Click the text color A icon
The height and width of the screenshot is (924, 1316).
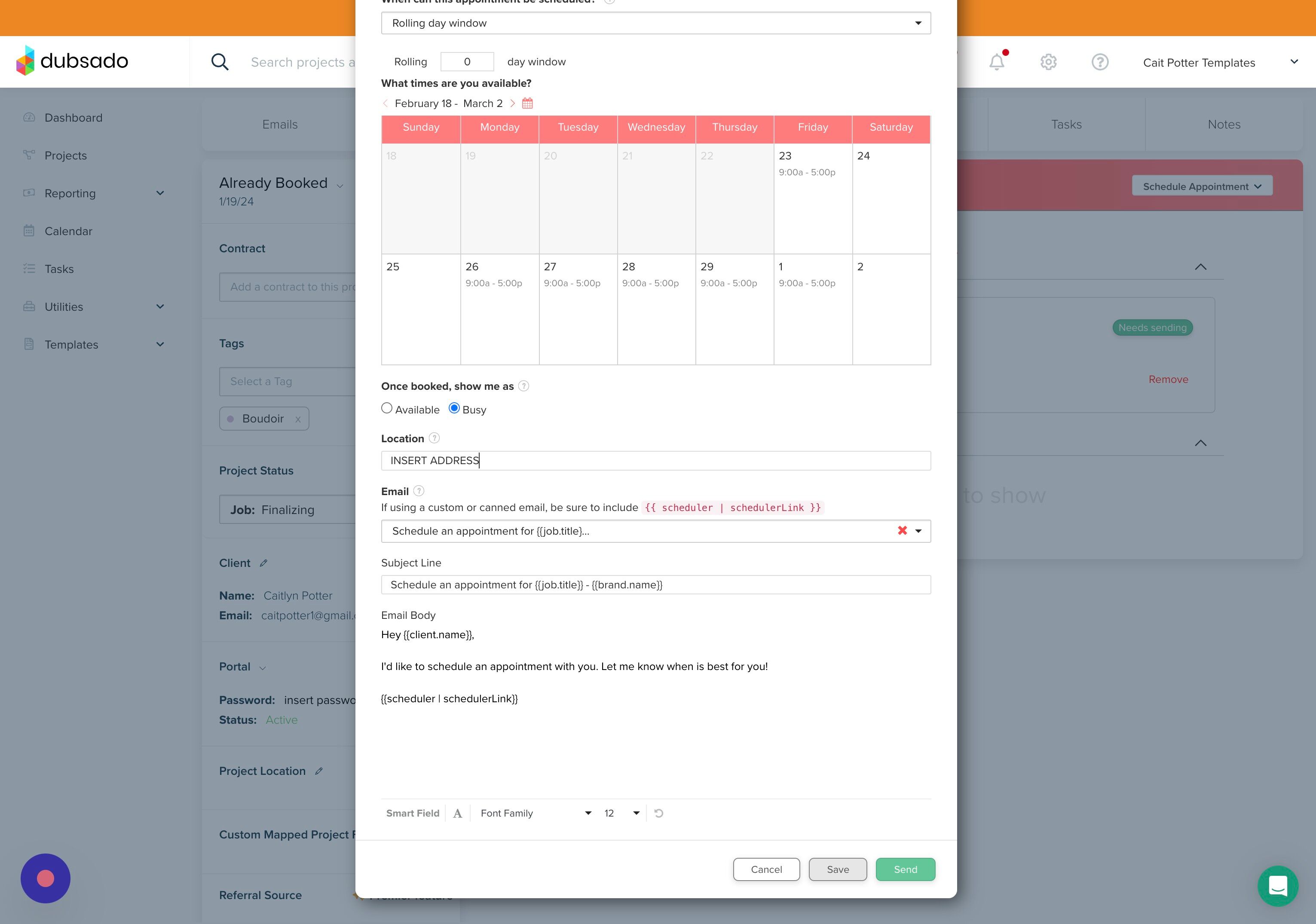click(x=457, y=814)
